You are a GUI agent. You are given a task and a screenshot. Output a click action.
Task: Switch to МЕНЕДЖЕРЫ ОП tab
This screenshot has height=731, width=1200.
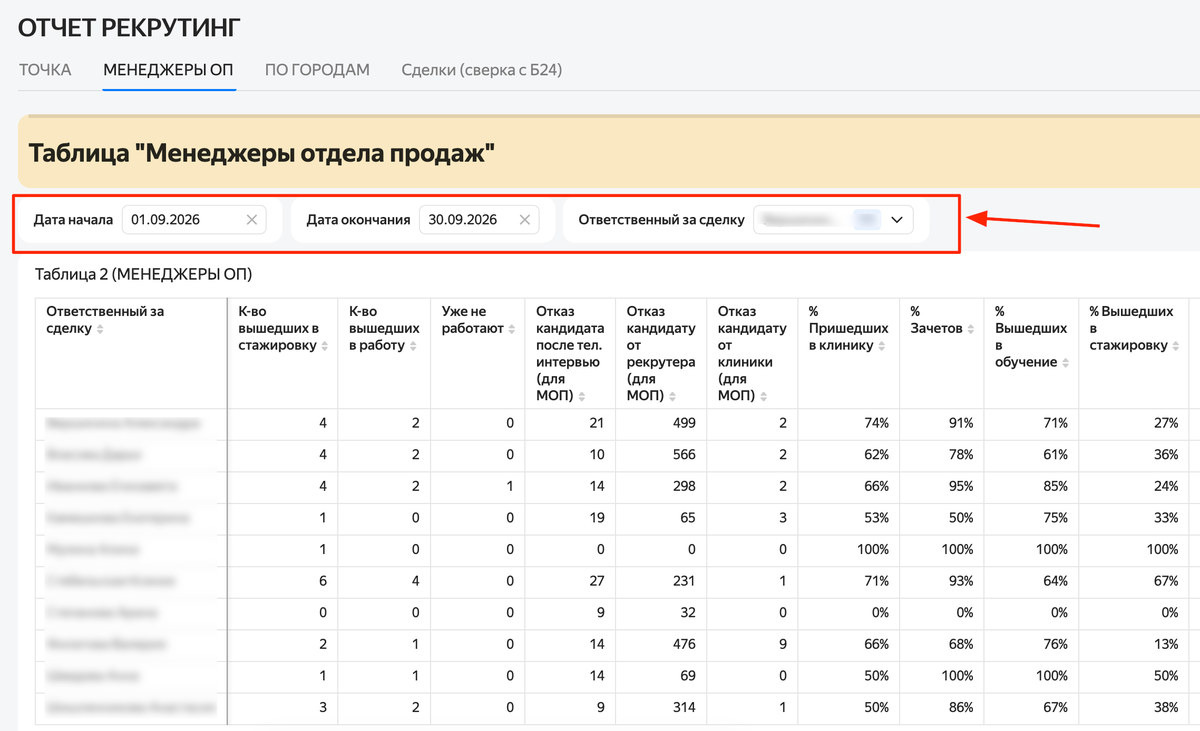[169, 70]
